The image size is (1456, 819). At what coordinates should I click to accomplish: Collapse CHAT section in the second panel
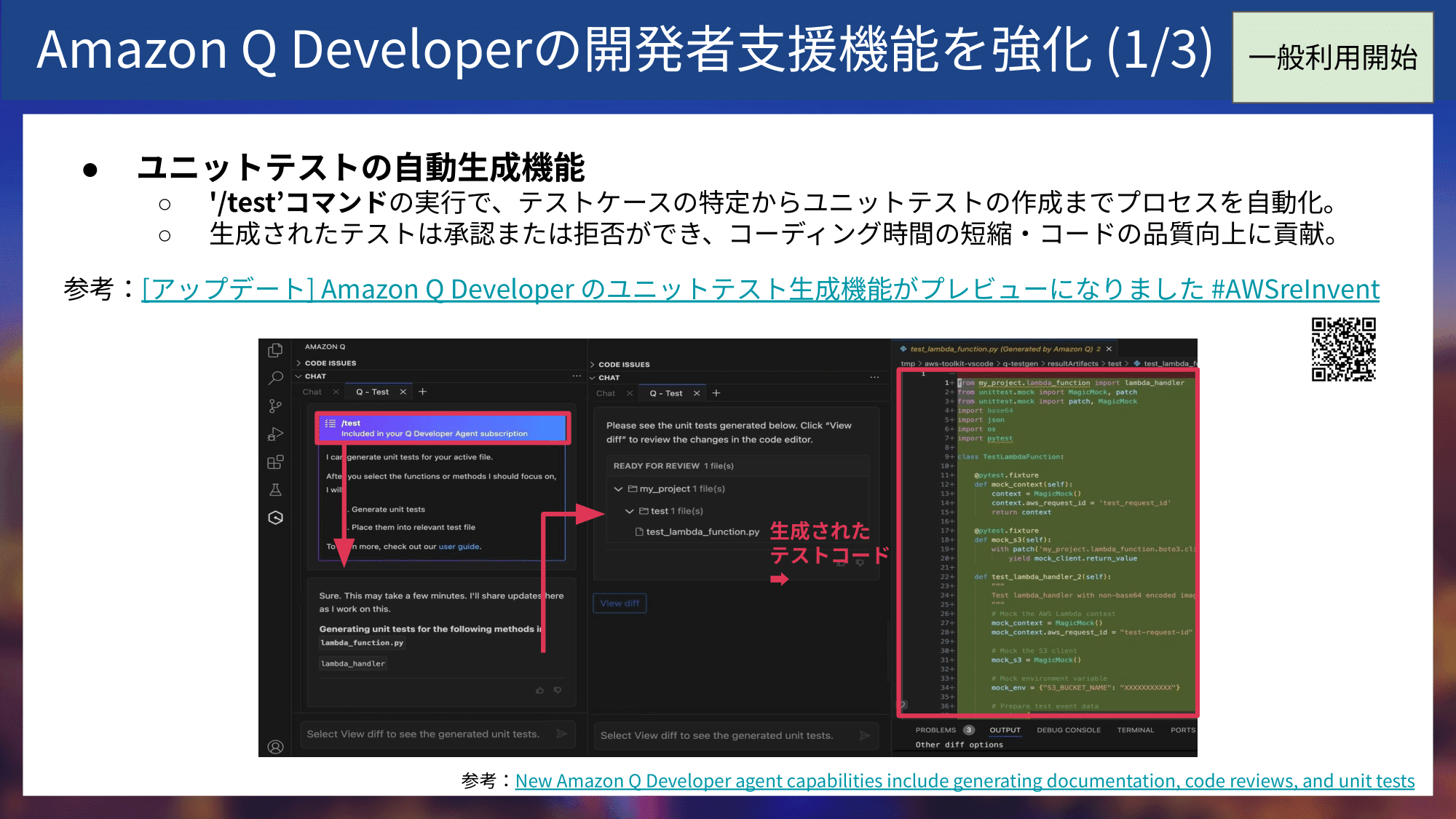pyautogui.click(x=593, y=377)
